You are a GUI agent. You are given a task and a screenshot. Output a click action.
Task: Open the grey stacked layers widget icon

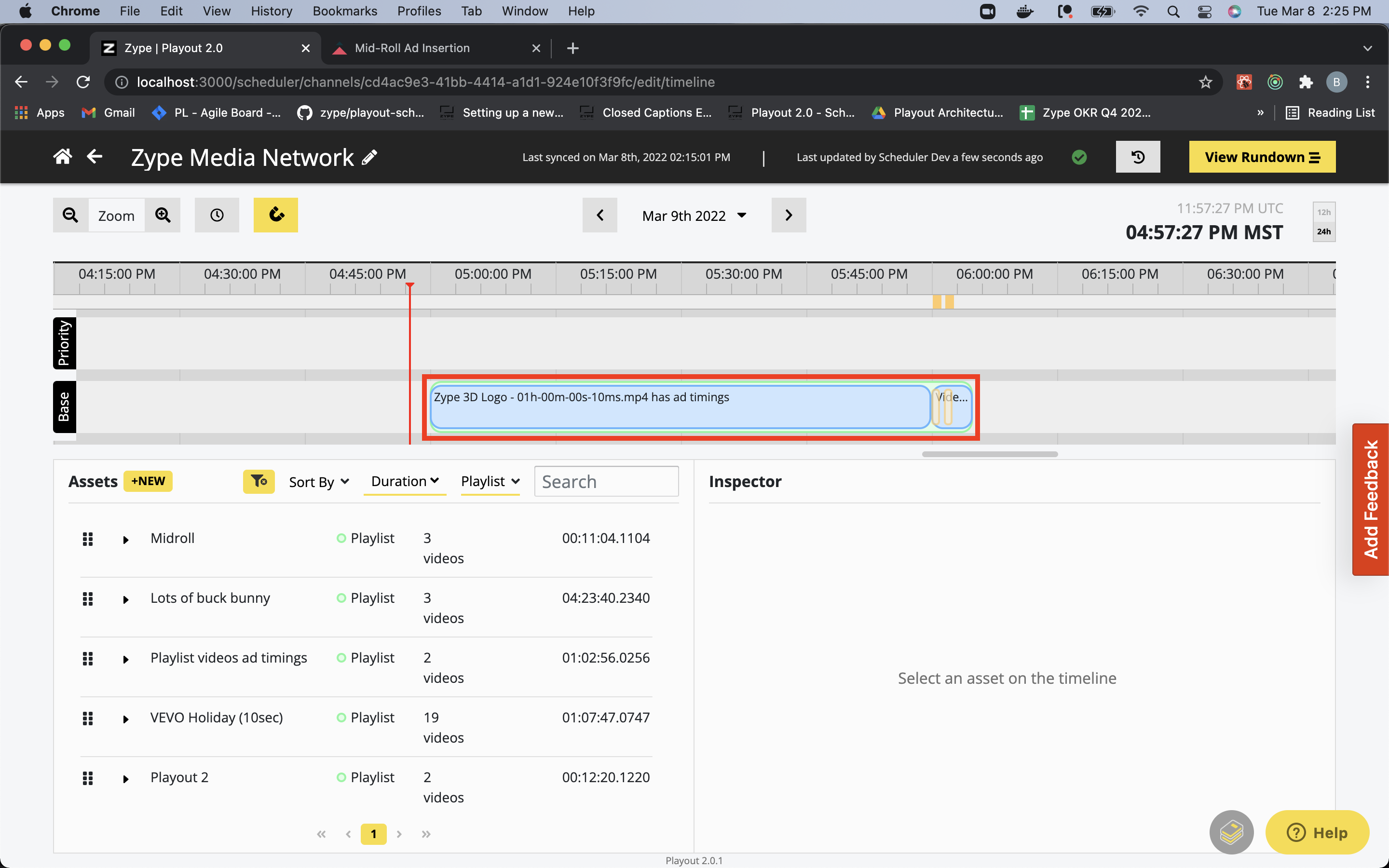[x=1232, y=832]
